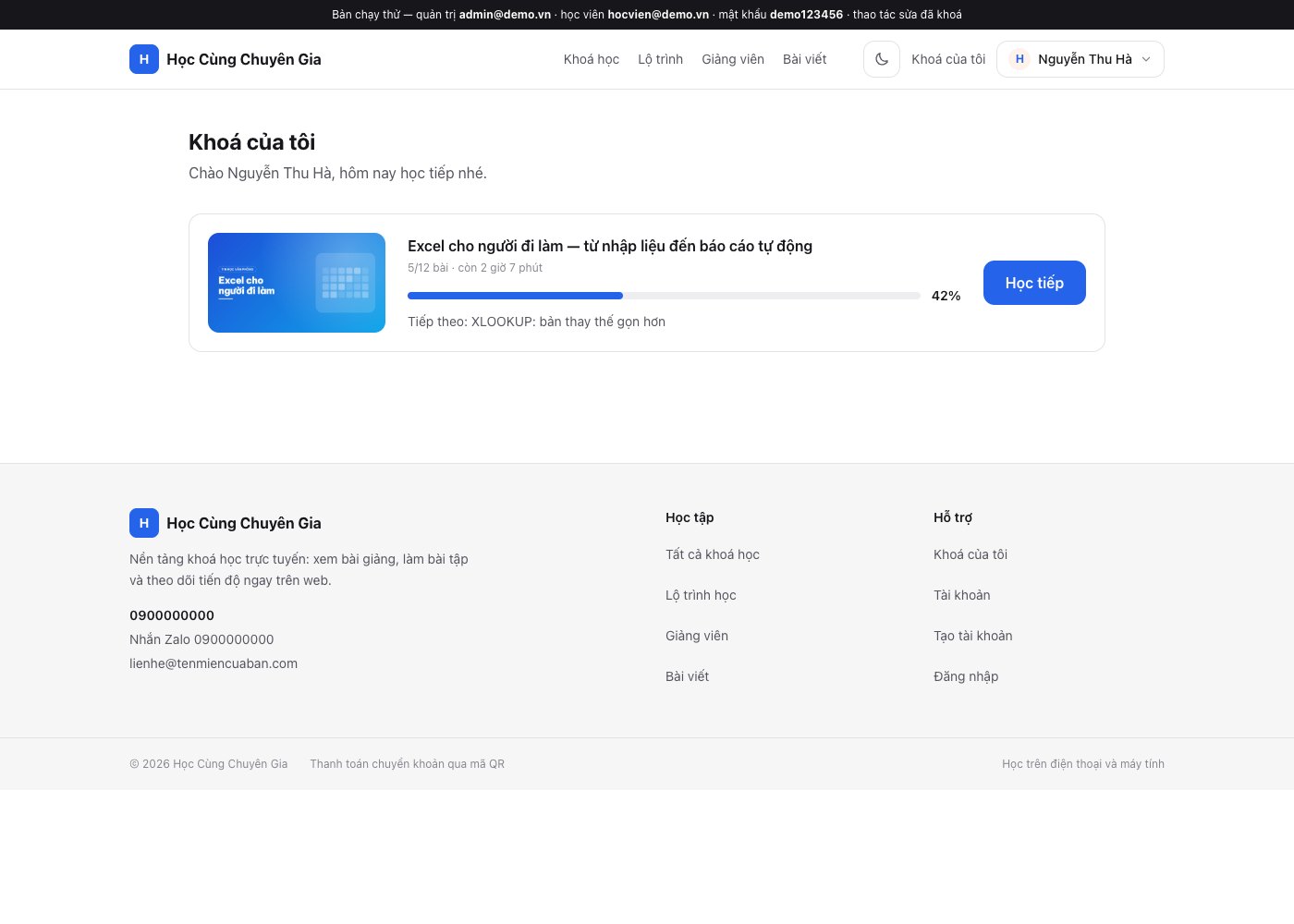Screen dimensions: 1294x924
Task: Click 'Học trên điện thoại và máy tính' text
Action: click(1083, 764)
